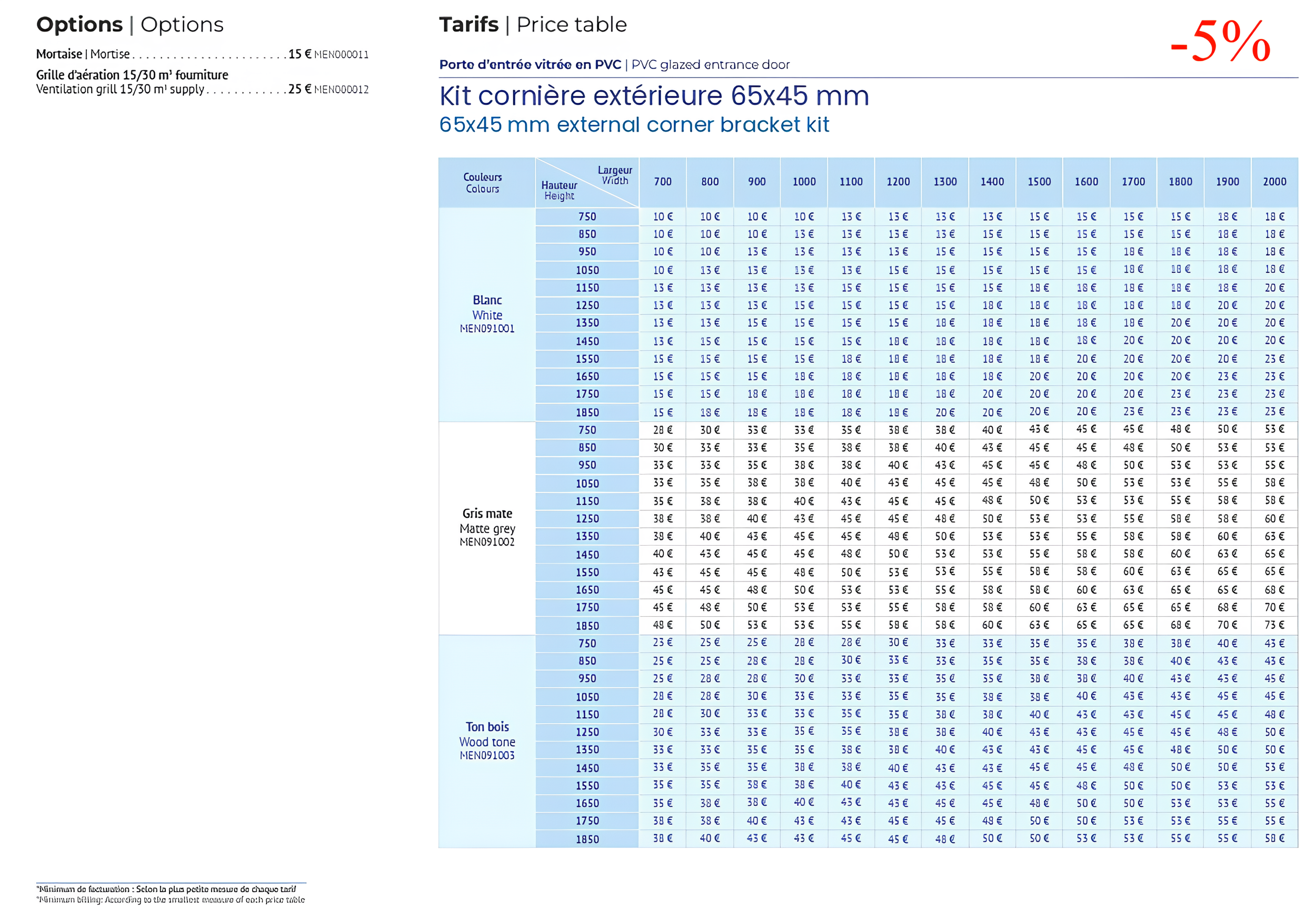Viewport: 1316px width, 918px height.
Task: Click the 73 € price cell
Action: click(1274, 625)
